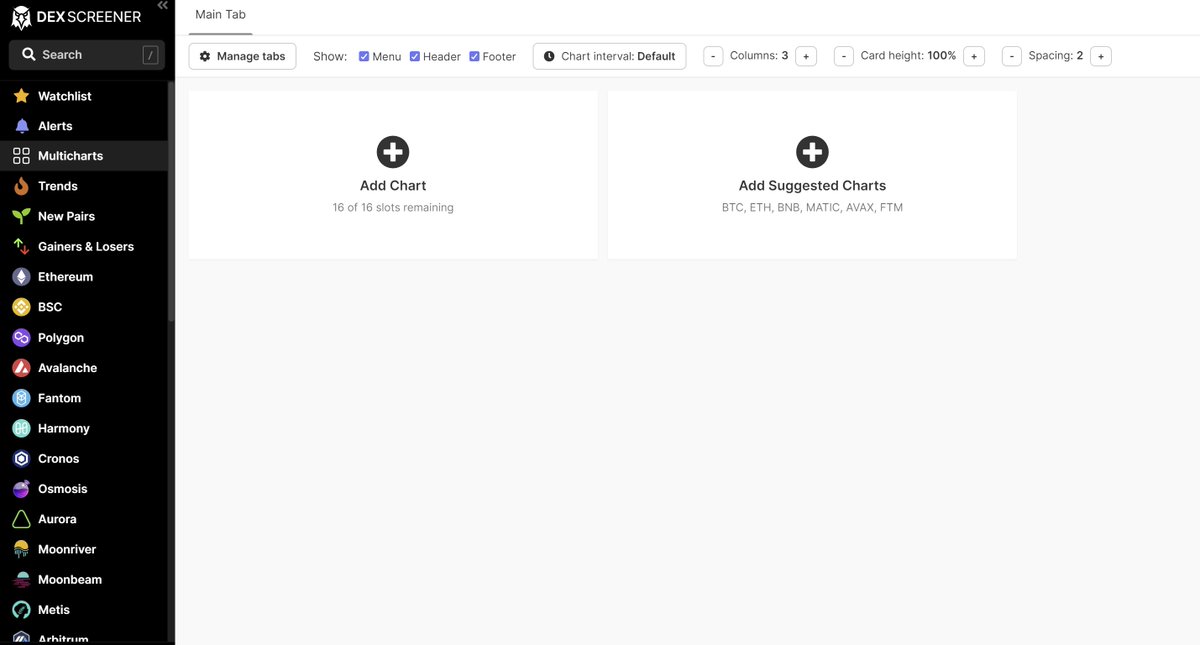Click the Aurora triangle icon
This screenshot has width=1200, height=645.
click(21, 519)
